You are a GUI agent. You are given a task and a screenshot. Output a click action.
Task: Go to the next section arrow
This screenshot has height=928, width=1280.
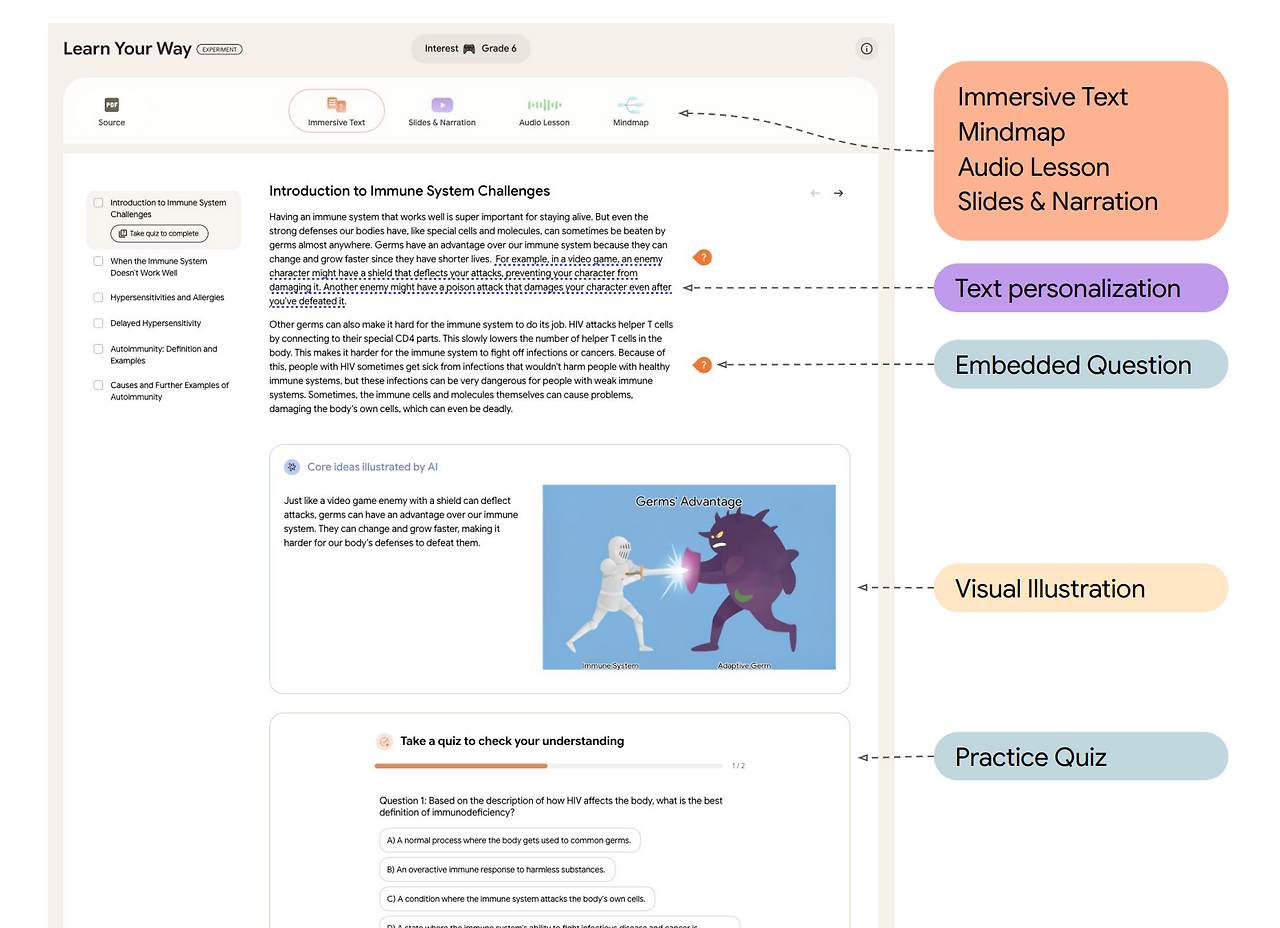838,193
